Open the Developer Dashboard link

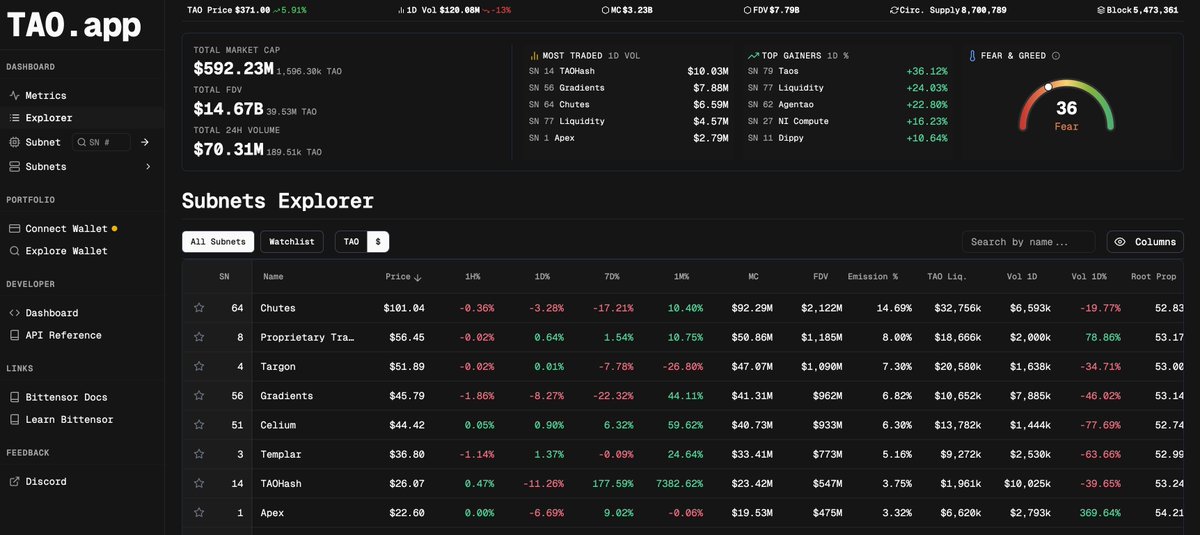[51, 312]
